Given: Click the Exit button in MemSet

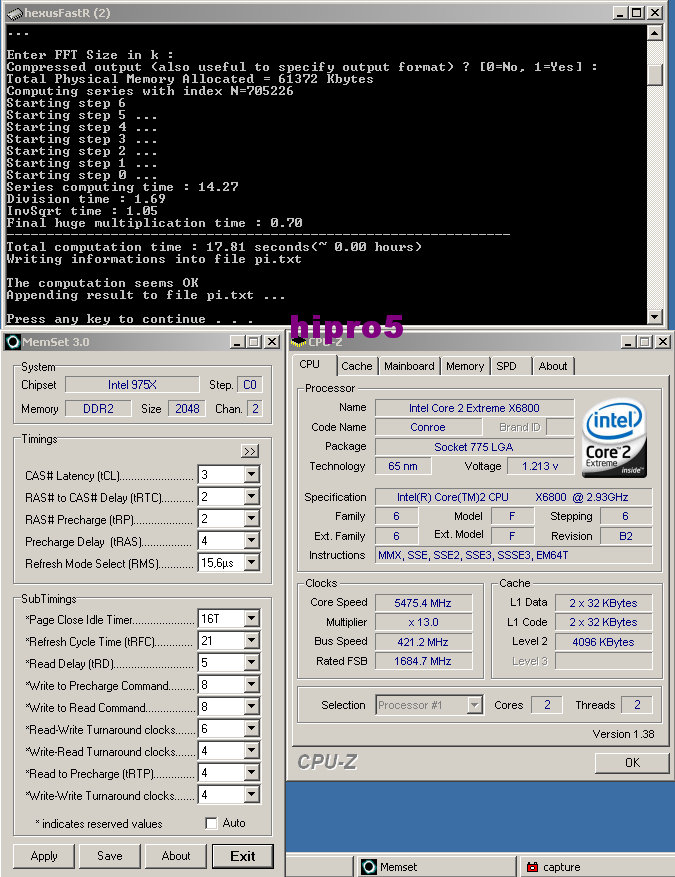Looking at the screenshot, I should click(242, 856).
